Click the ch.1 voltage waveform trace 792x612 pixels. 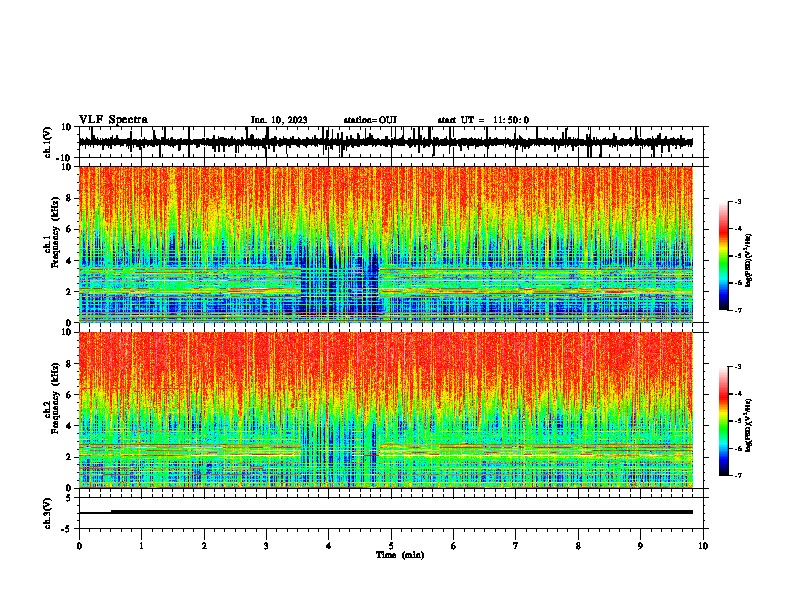(x=386, y=142)
